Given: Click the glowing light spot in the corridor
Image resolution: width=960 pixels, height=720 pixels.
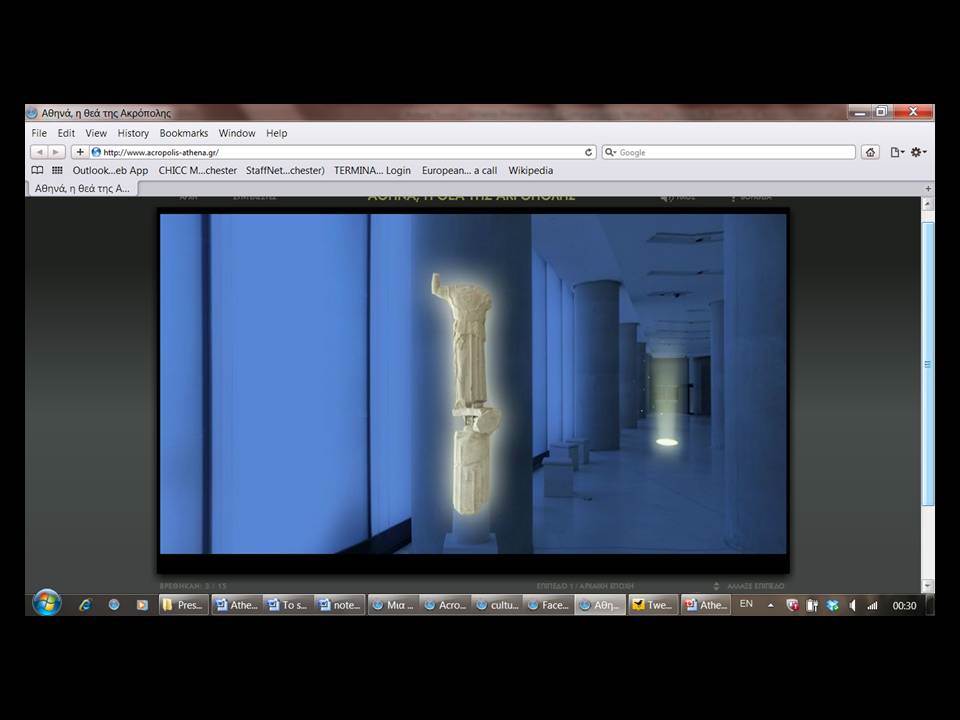Looking at the screenshot, I should pyautogui.click(x=667, y=441).
